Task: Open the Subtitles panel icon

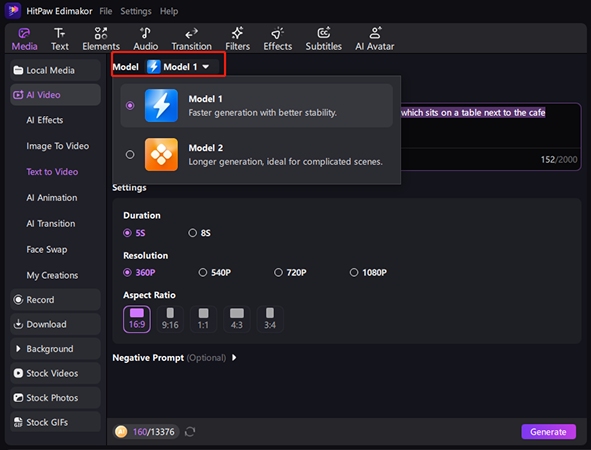Action: click(x=323, y=33)
